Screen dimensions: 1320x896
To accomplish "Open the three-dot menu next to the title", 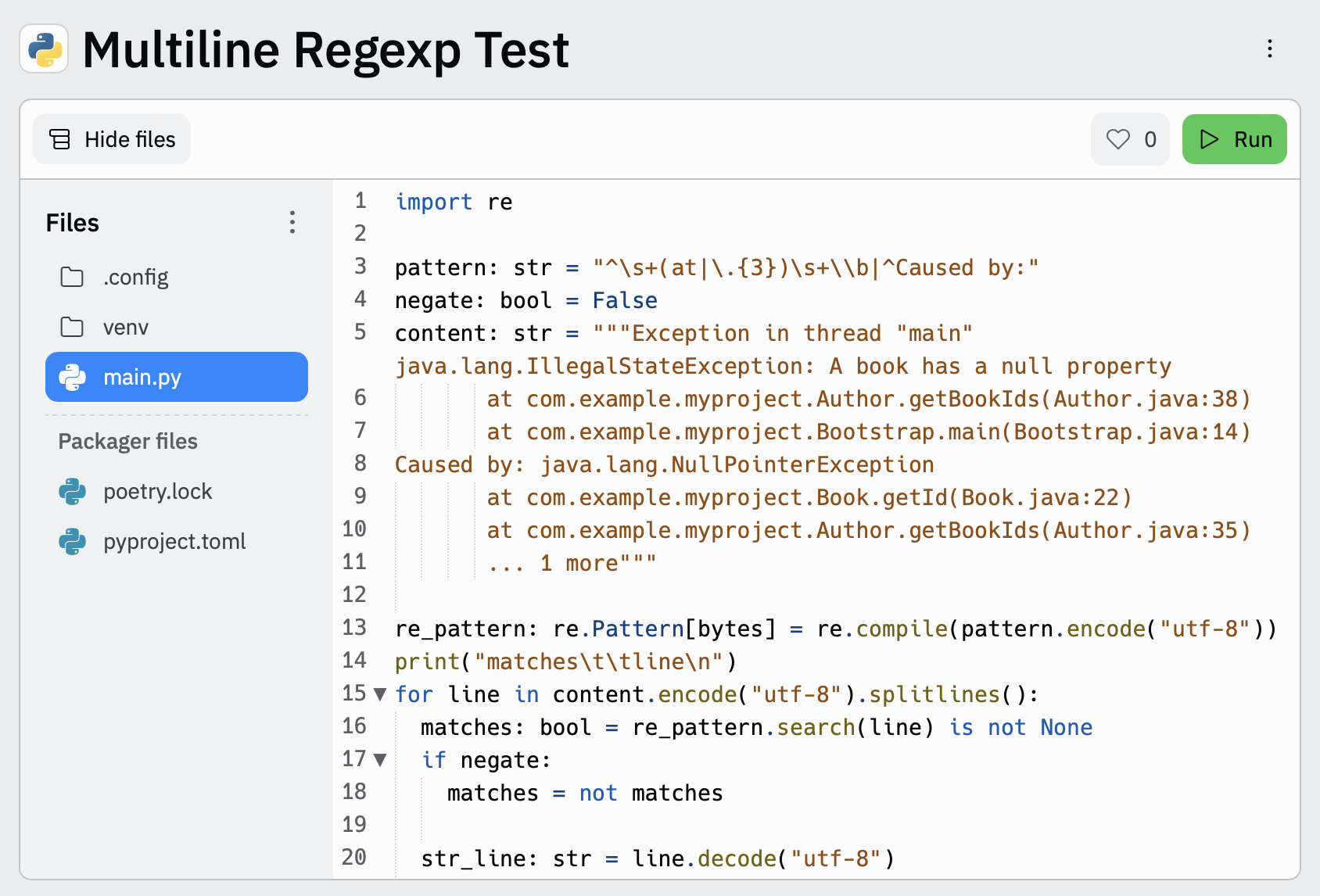I will coord(1269,49).
